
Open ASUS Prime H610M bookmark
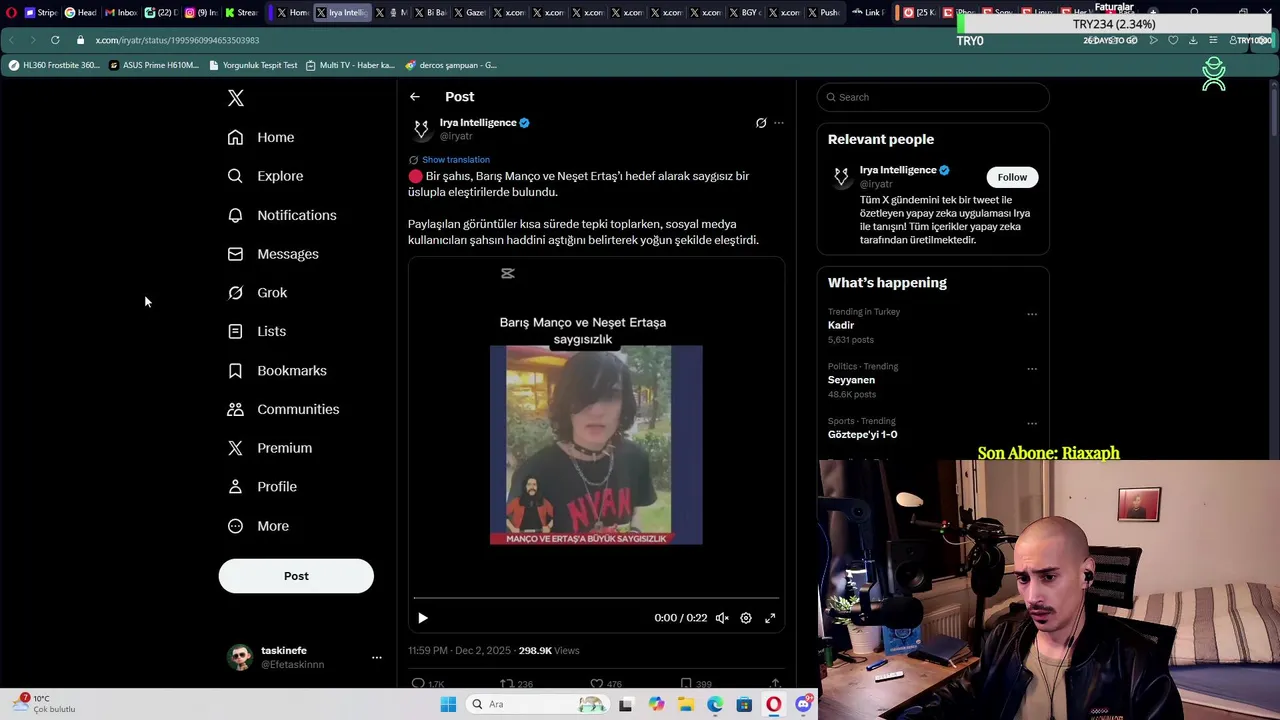point(154,65)
